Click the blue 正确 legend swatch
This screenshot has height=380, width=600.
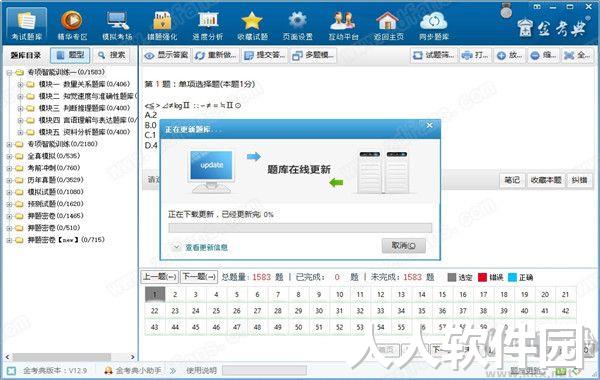click(512, 277)
